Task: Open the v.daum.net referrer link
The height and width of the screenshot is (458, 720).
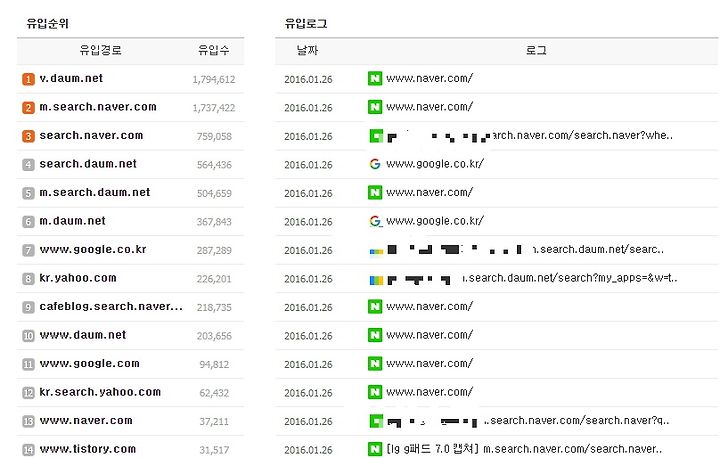Action: pos(71,79)
